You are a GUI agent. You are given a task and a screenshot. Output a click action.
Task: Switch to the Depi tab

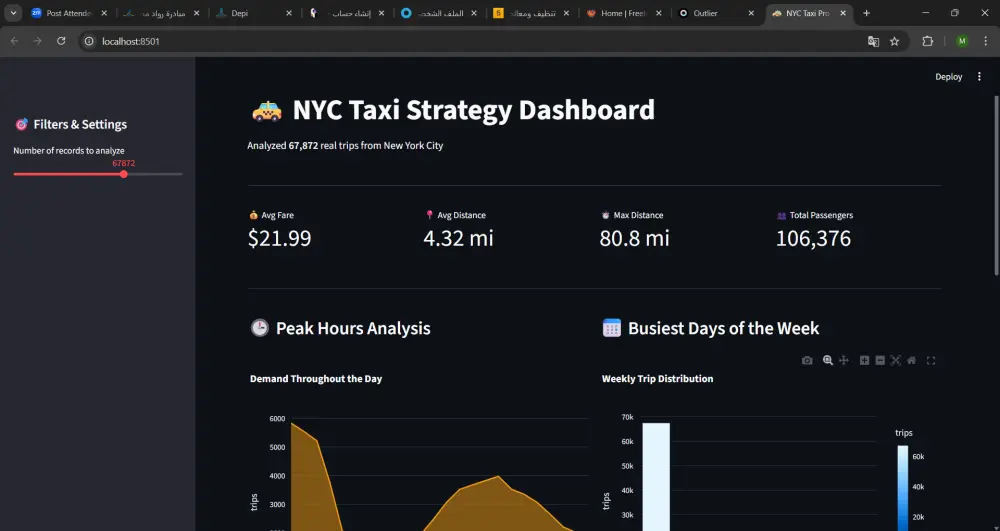tap(254, 13)
